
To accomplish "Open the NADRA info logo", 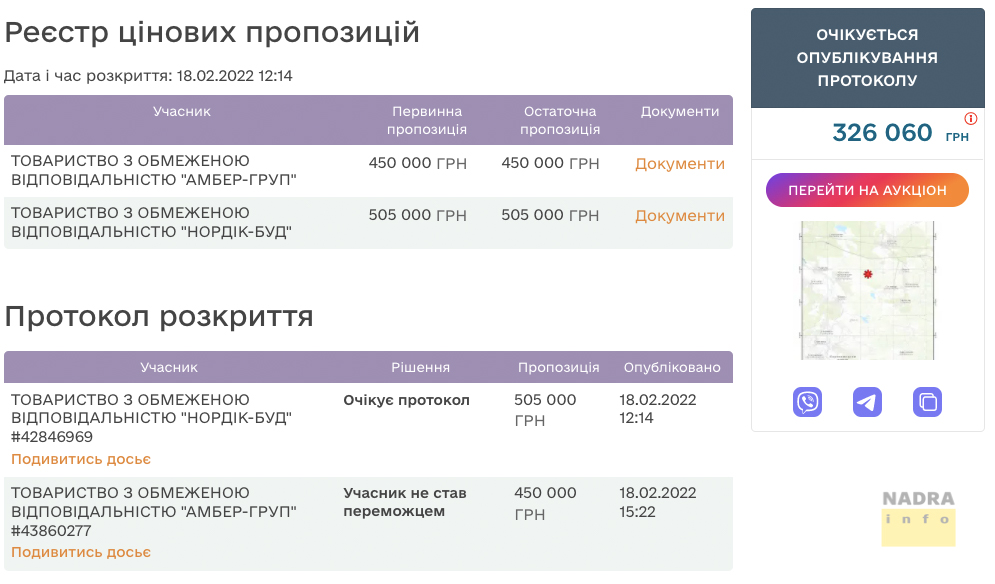I will tap(918, 517).
